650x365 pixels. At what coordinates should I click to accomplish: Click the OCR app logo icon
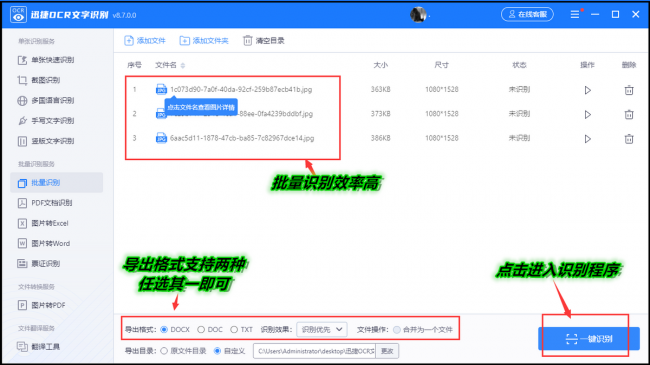[18, 15]
